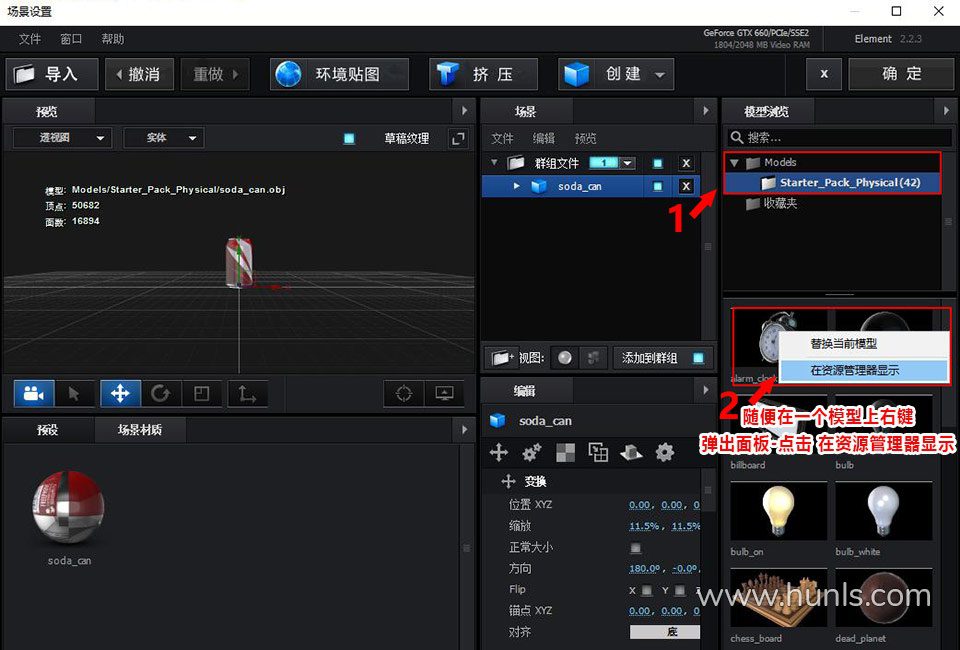Enable the 正常大小 checkbox
Viewport: 960px width, 650px height.
tap(635, 547)
